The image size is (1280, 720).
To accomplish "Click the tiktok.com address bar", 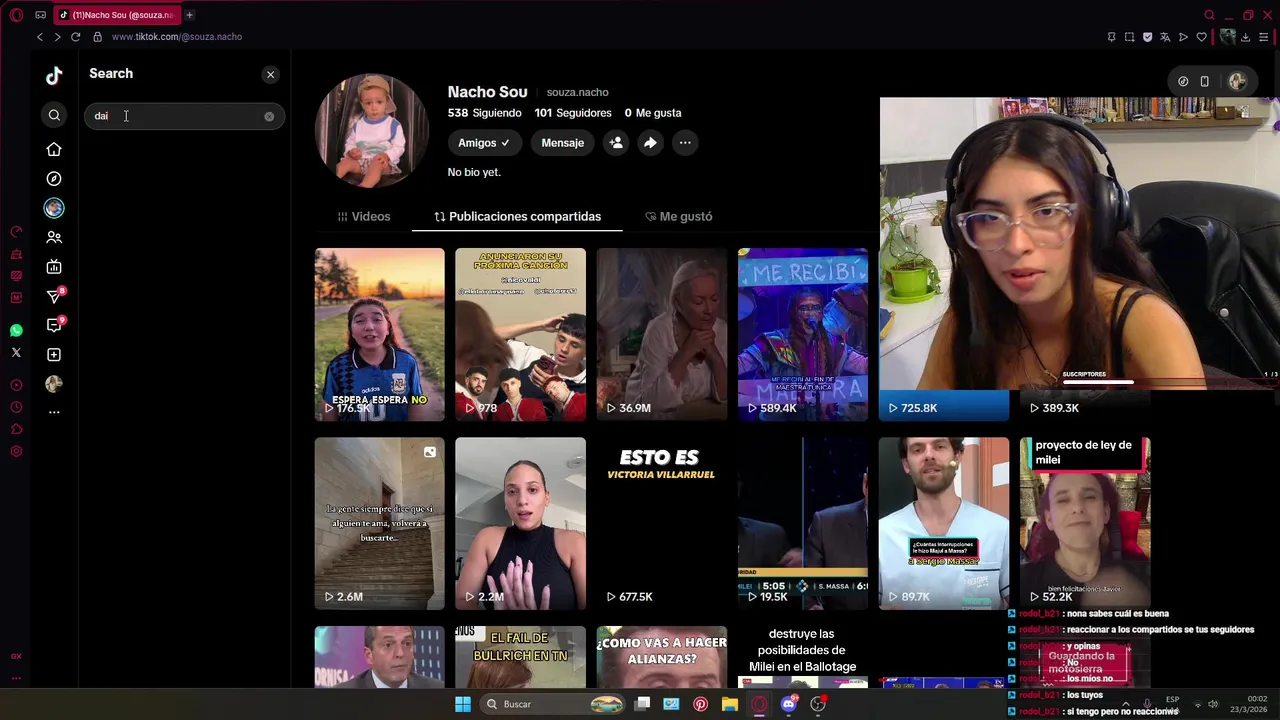I will click(x=177, y=37).
